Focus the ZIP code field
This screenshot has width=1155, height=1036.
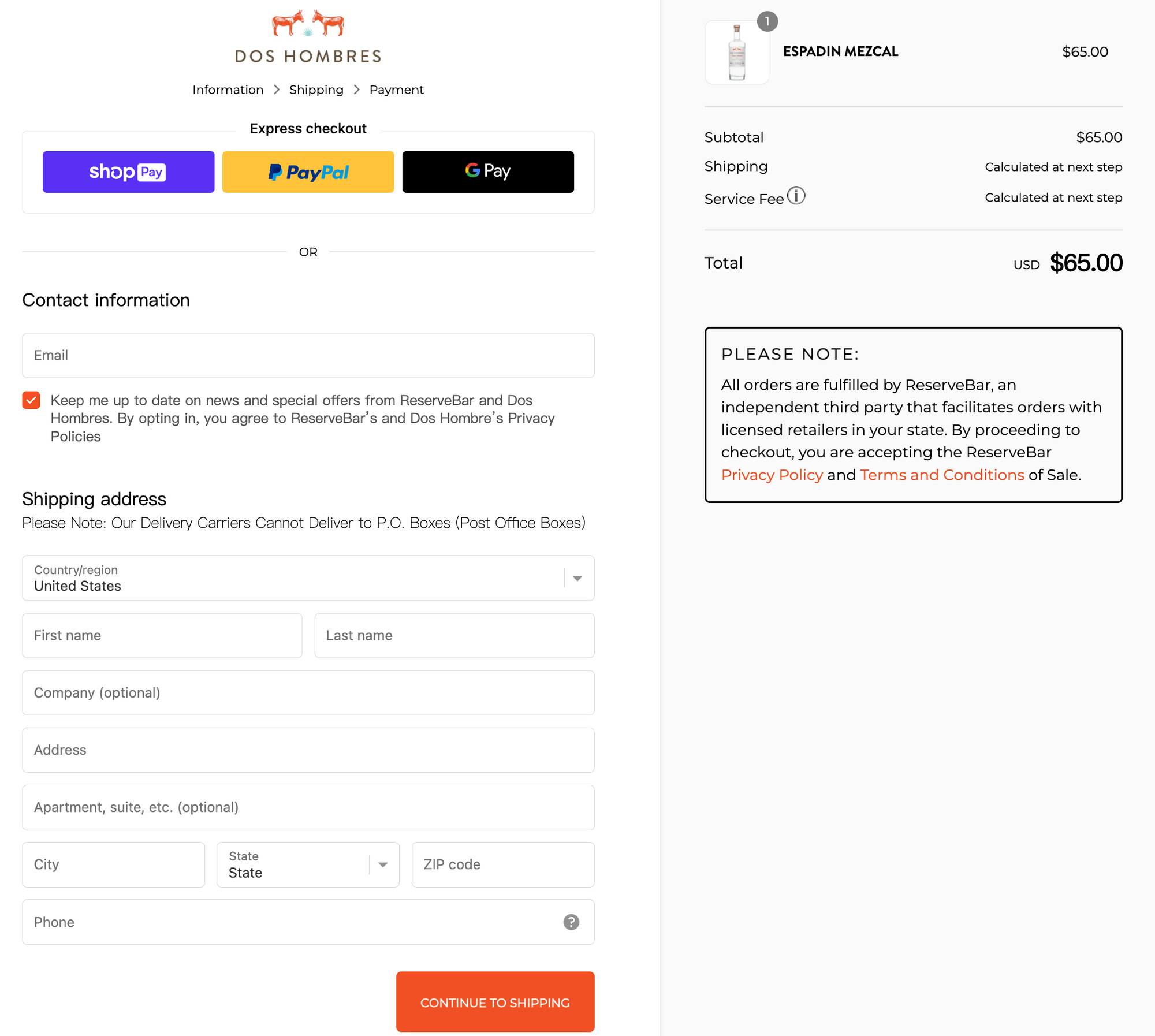pyautogui.click(x=502, y=864)
